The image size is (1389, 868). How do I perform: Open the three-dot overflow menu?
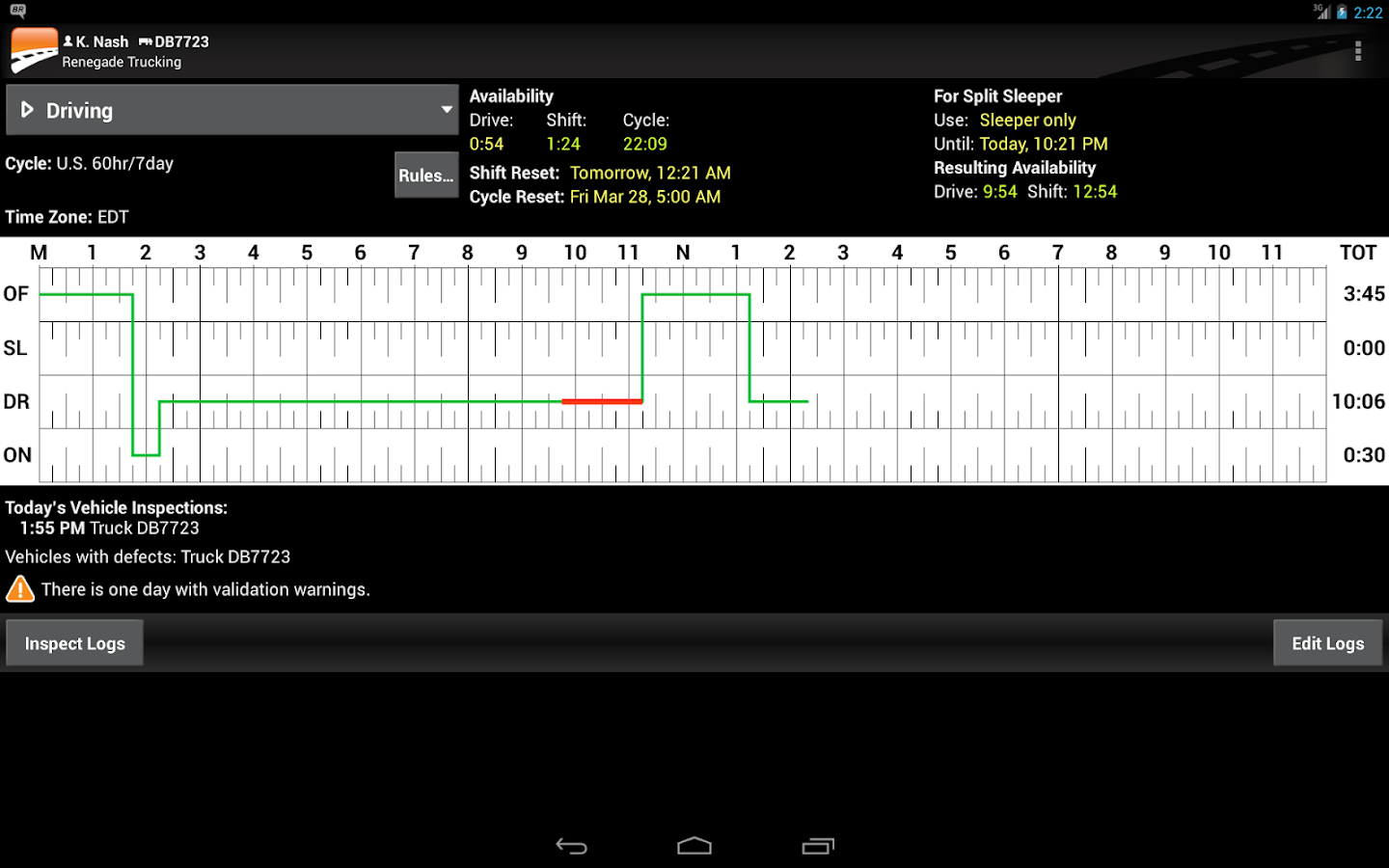pyautogui.click(x=1358, y=50)
